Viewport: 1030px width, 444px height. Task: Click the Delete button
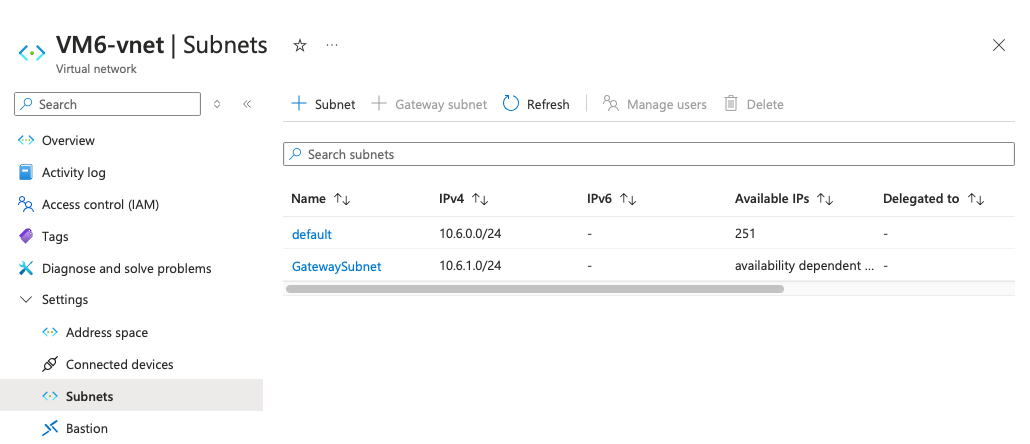(x=753, y=104)
